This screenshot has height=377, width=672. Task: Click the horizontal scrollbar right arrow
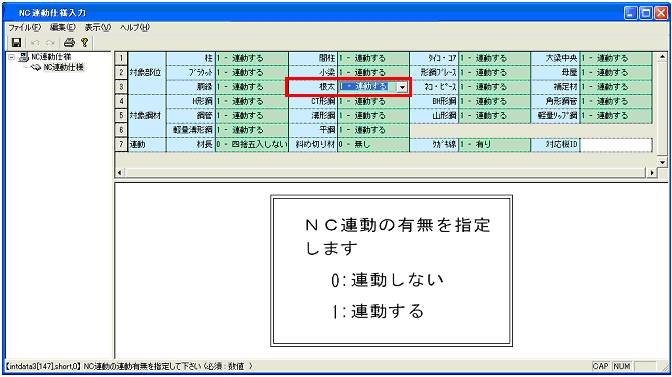tap(652, 173)
